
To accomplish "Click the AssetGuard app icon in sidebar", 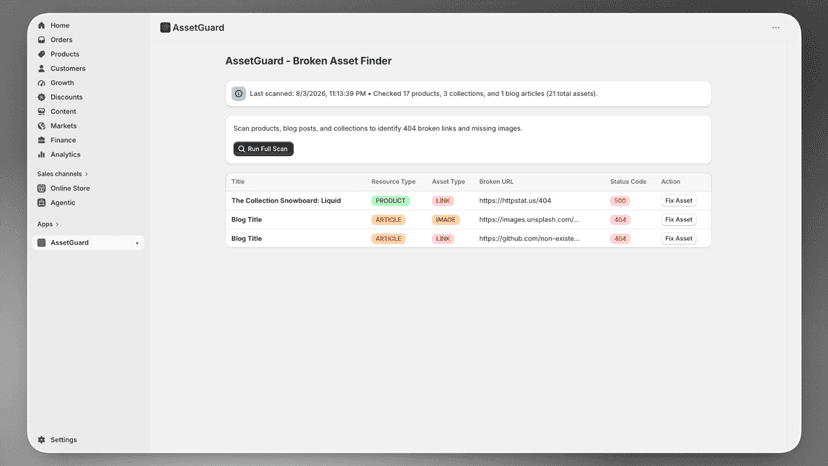I will pyautogui.click(x=42, y=243).
